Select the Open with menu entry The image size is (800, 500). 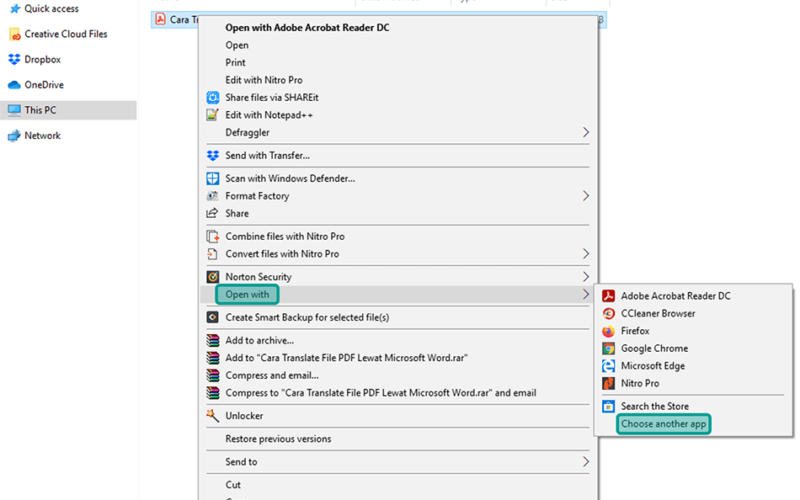[247, 294]
